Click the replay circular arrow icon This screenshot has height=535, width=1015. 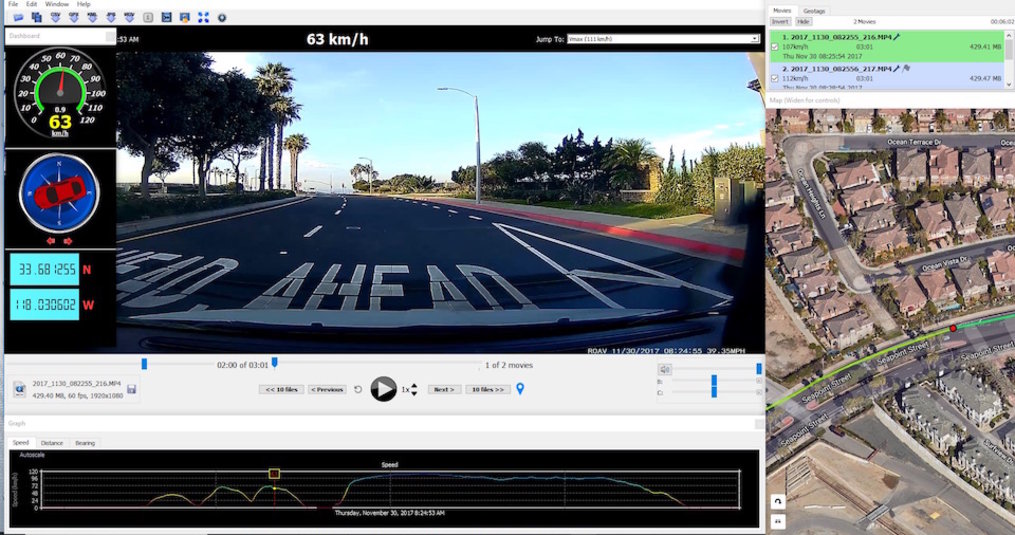[358, 389]
